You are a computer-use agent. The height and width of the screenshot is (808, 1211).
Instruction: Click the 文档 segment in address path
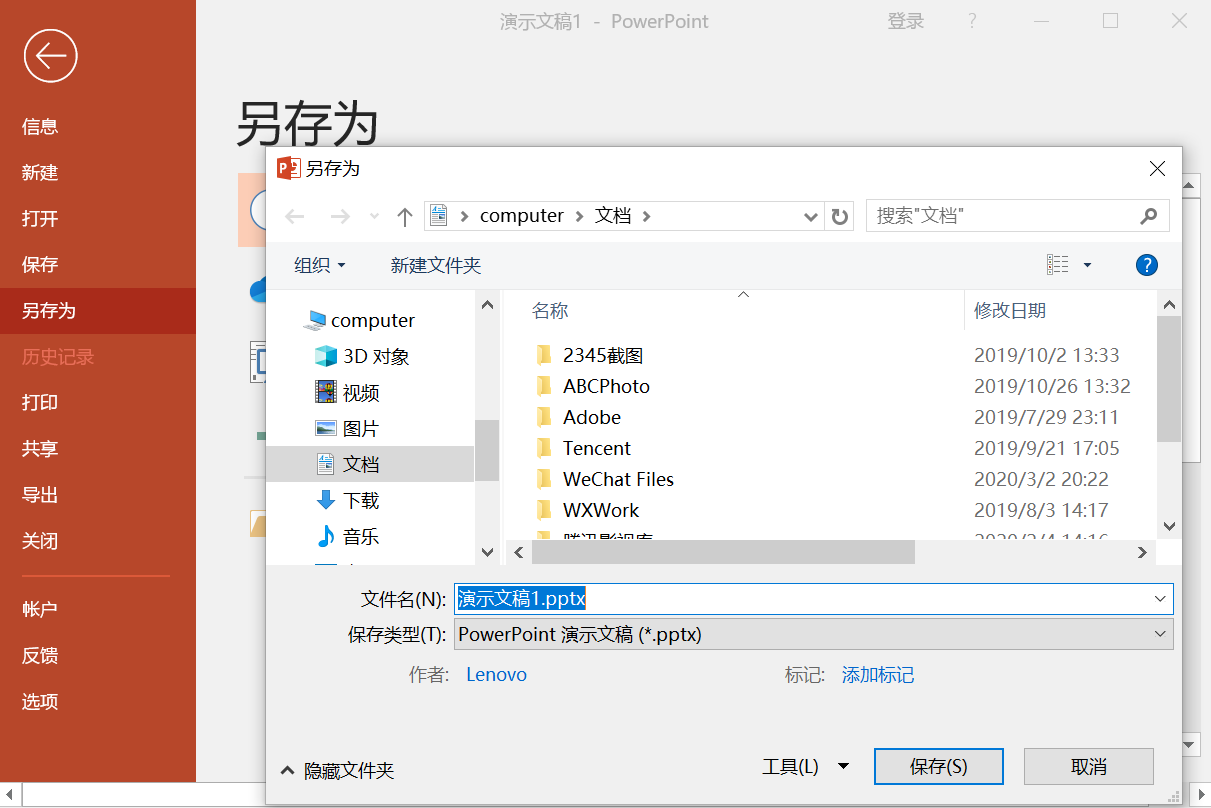pyautogui.click(x=613, y=216)
